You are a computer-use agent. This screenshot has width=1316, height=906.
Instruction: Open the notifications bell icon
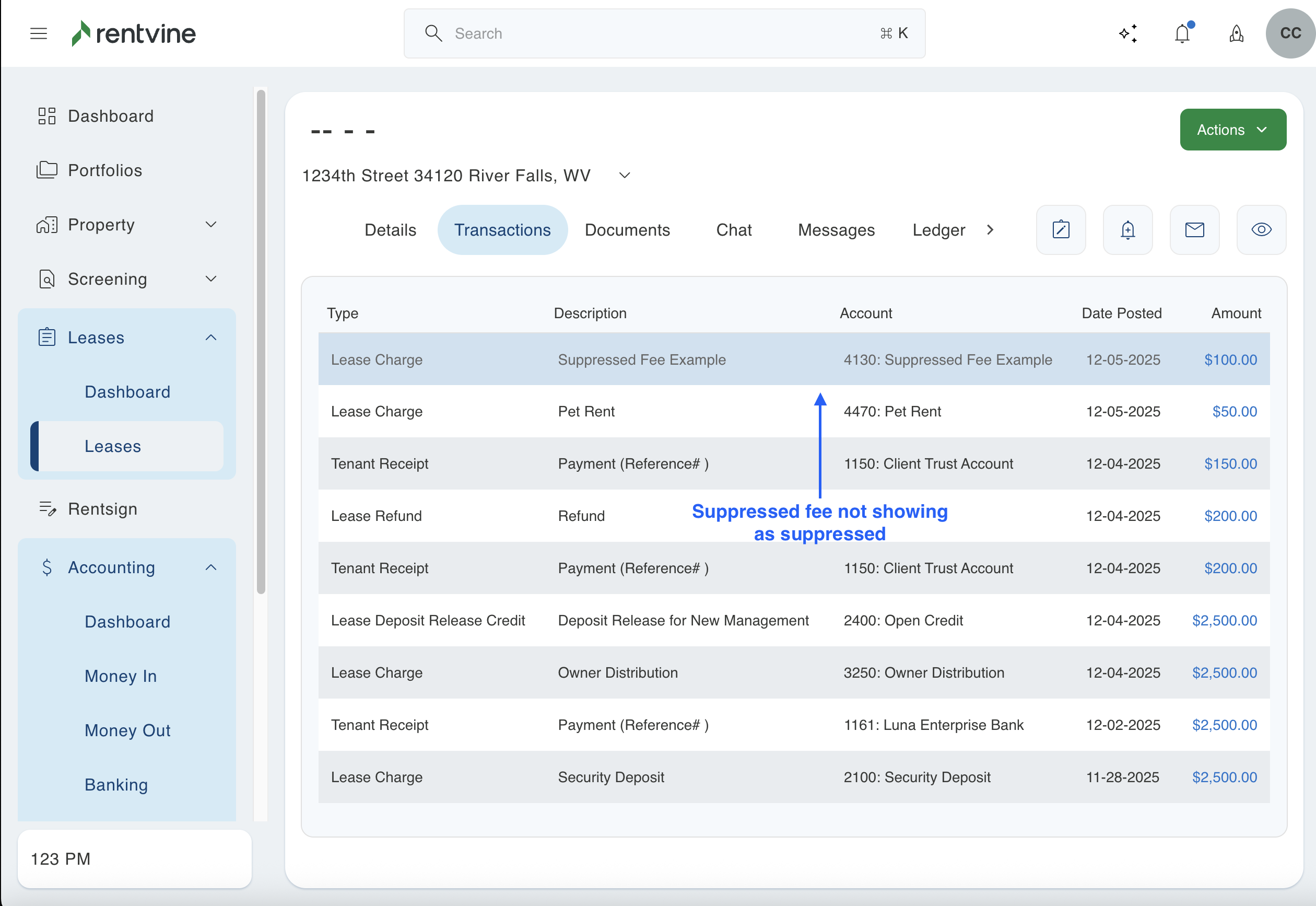[x=1182, y=33]
